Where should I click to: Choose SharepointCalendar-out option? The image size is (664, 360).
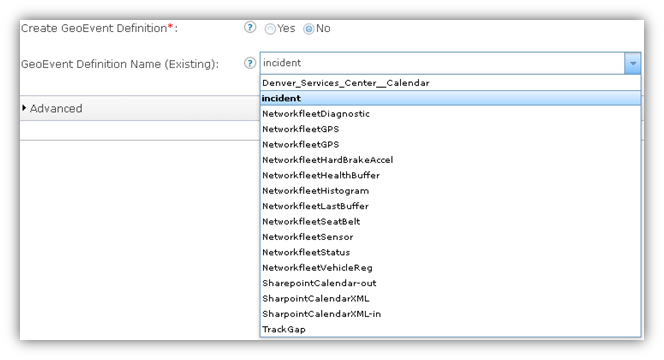[450, 283]
